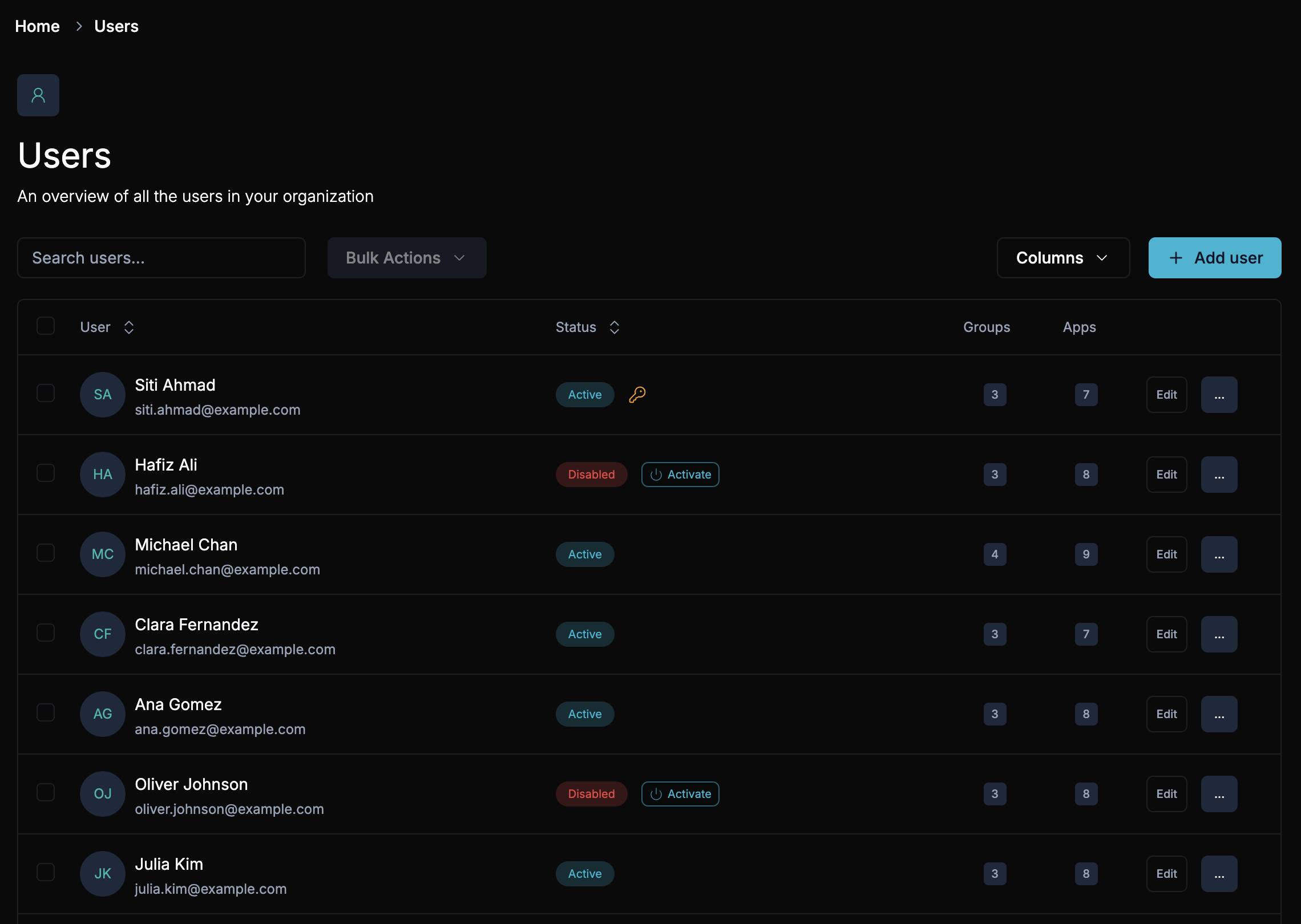This screenshot has height=924, width=1301.
Task: Sort by the User column arrows
Action: 129,327
